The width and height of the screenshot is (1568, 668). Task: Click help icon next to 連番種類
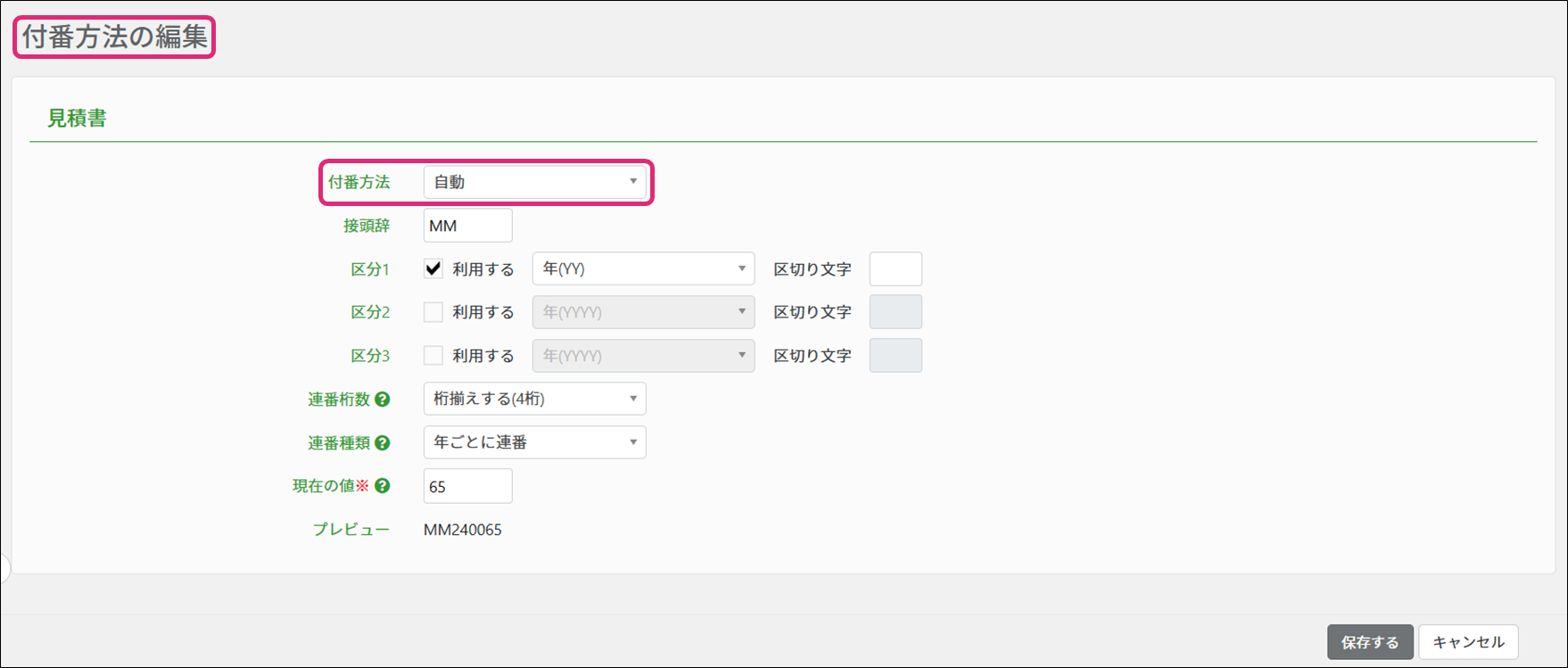(383, 442)
